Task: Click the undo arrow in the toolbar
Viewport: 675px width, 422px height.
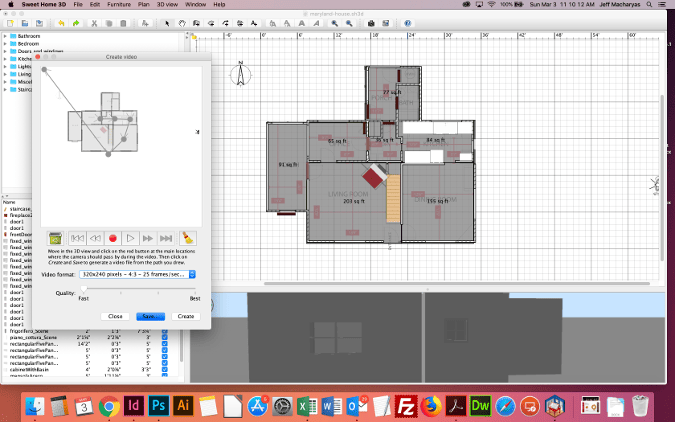Action: 60,22
